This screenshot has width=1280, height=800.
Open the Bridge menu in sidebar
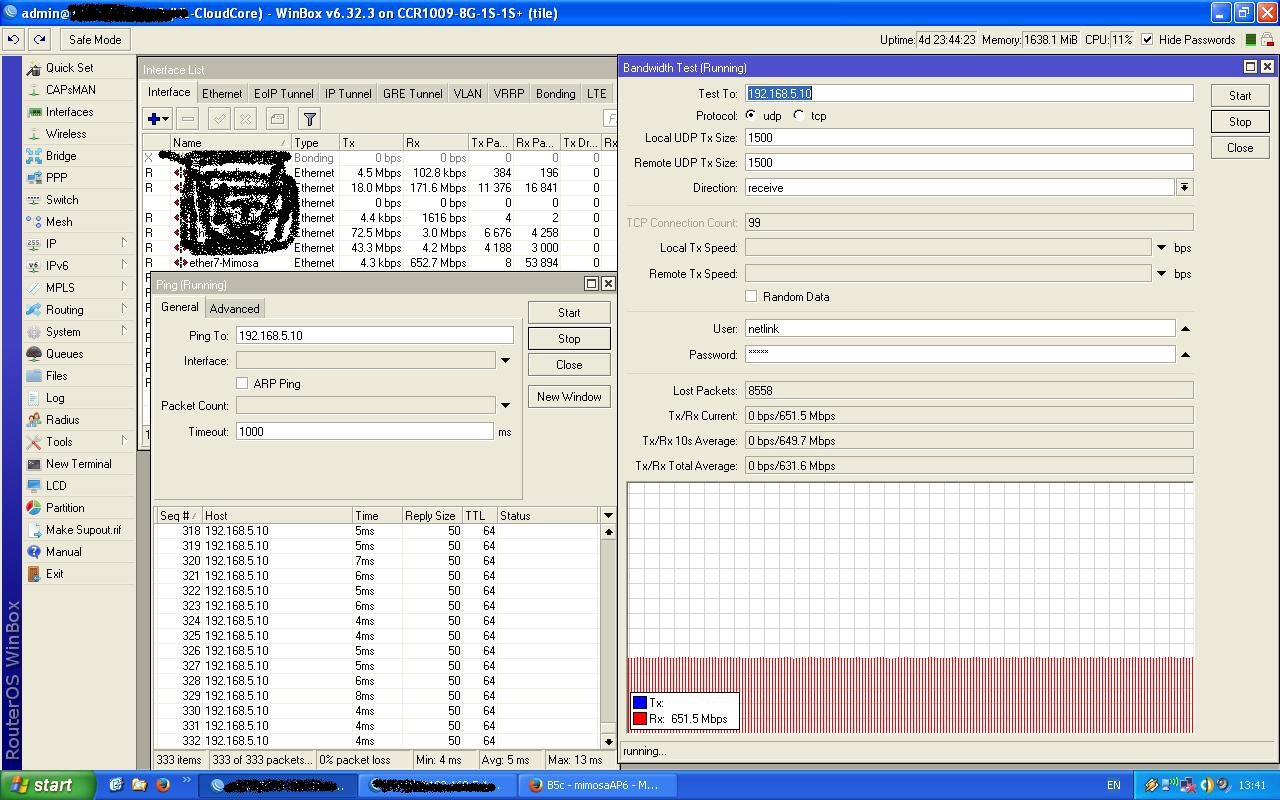click(x=60, y=156)
